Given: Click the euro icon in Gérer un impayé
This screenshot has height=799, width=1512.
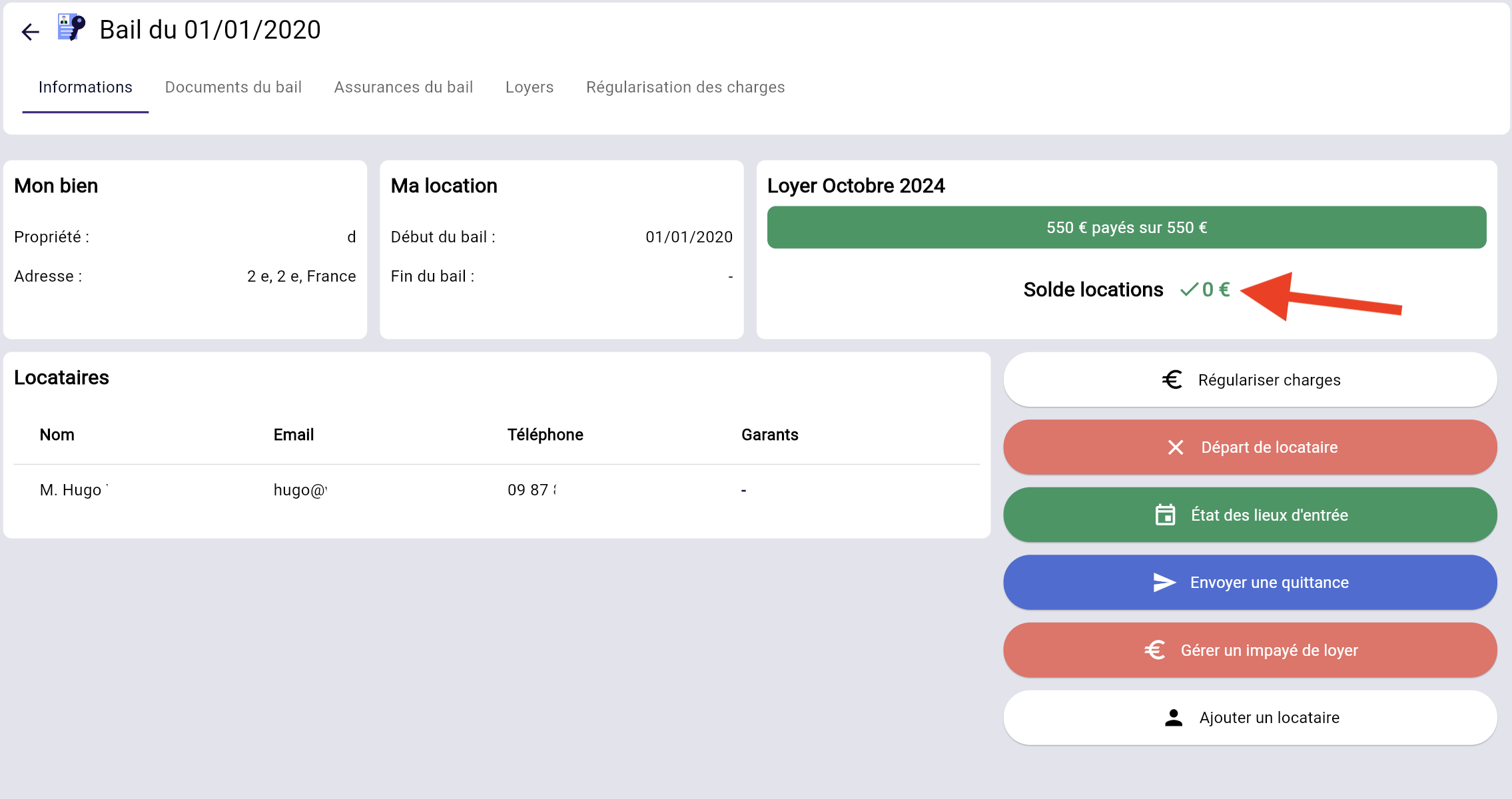Looking at the screenshot, I should [x=1155, y=650].
